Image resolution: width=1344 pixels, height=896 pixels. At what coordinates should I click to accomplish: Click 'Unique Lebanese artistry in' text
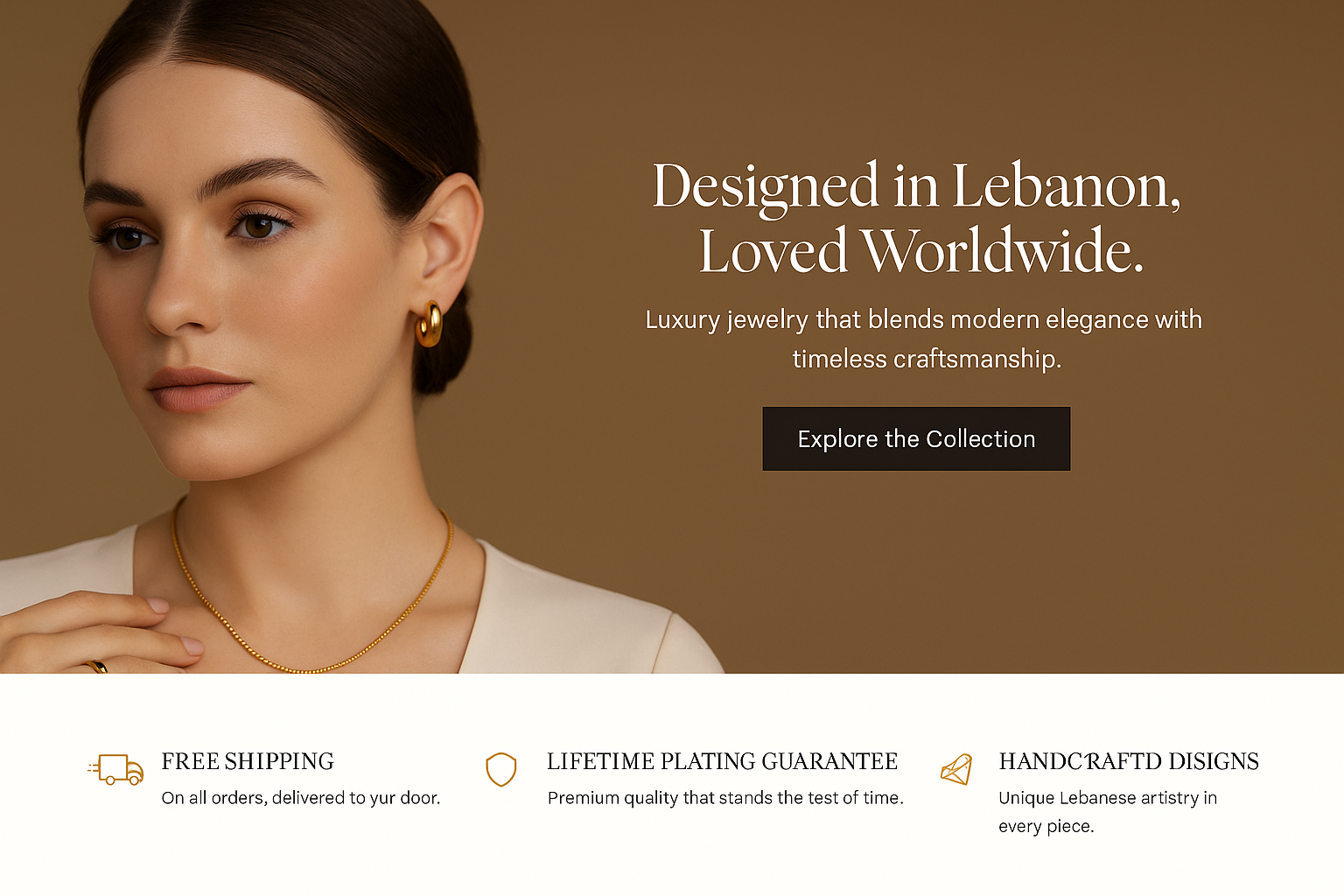tap(1108, 798)
